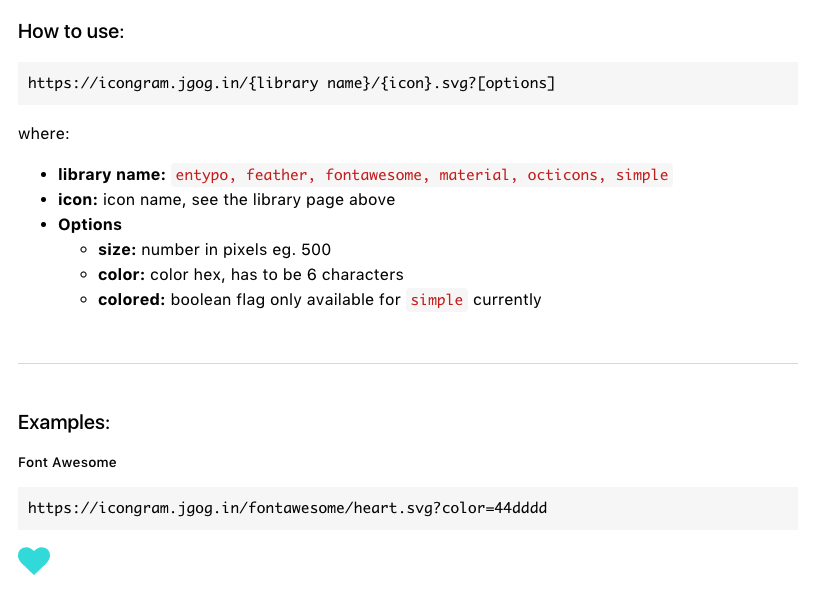Click the 'colored:' option label
The height and width of the screenshot is (600, 820).
click(132, 300)
